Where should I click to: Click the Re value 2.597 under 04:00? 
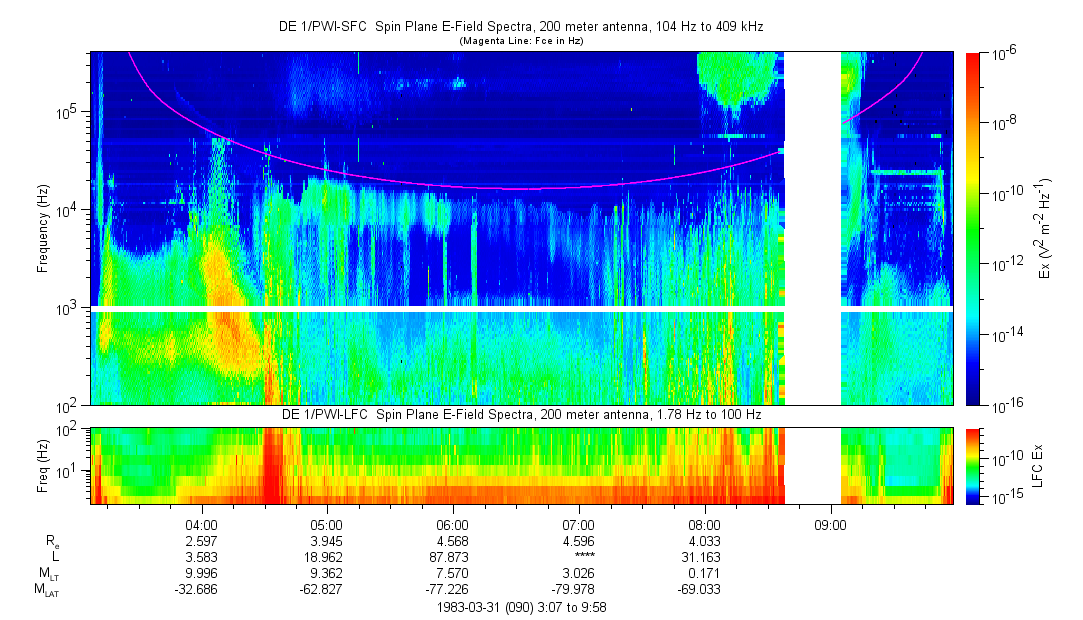pyautogui.click(x=201, y=541)
